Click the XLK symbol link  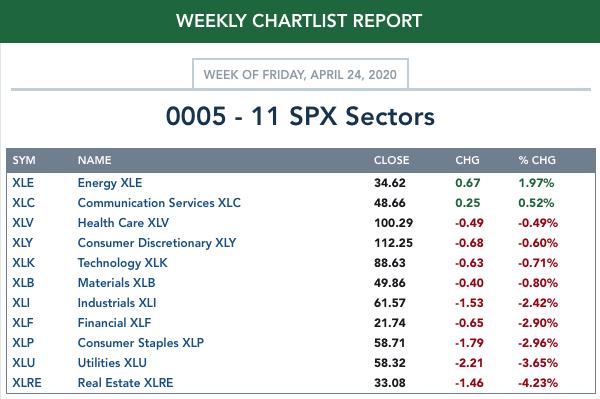tap(23, 263)
